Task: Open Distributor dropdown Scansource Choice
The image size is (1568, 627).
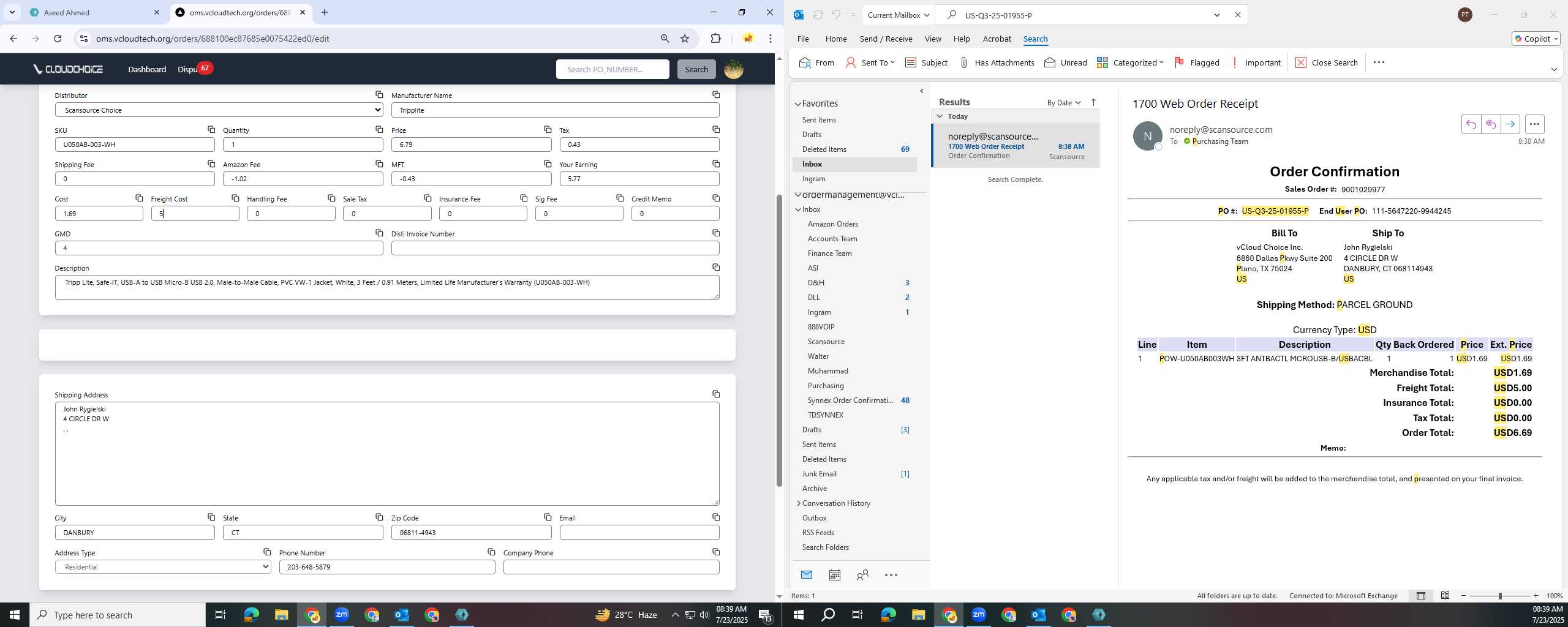Action: 219,110
